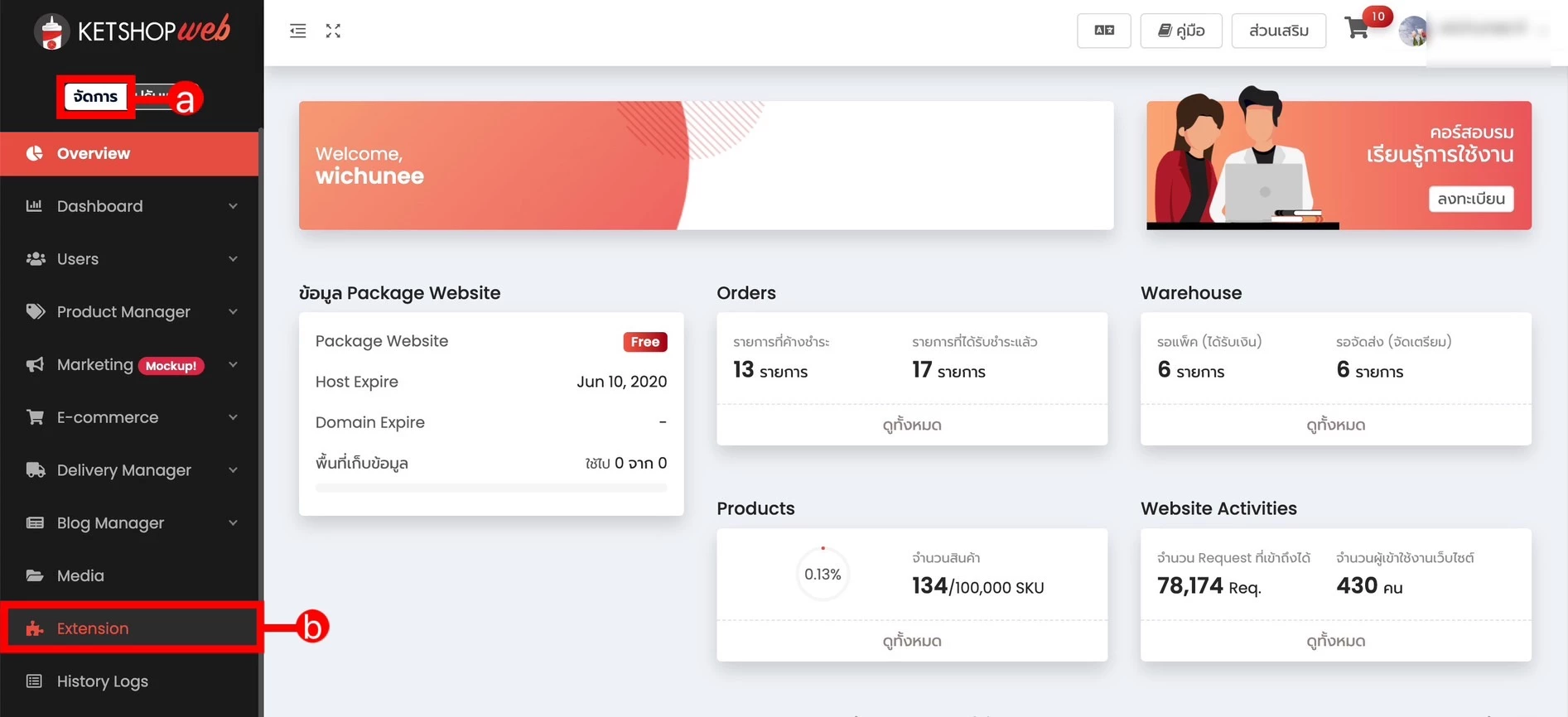Click the 430 คน visitors value

pyautogui.click(x=1369, y=586)
